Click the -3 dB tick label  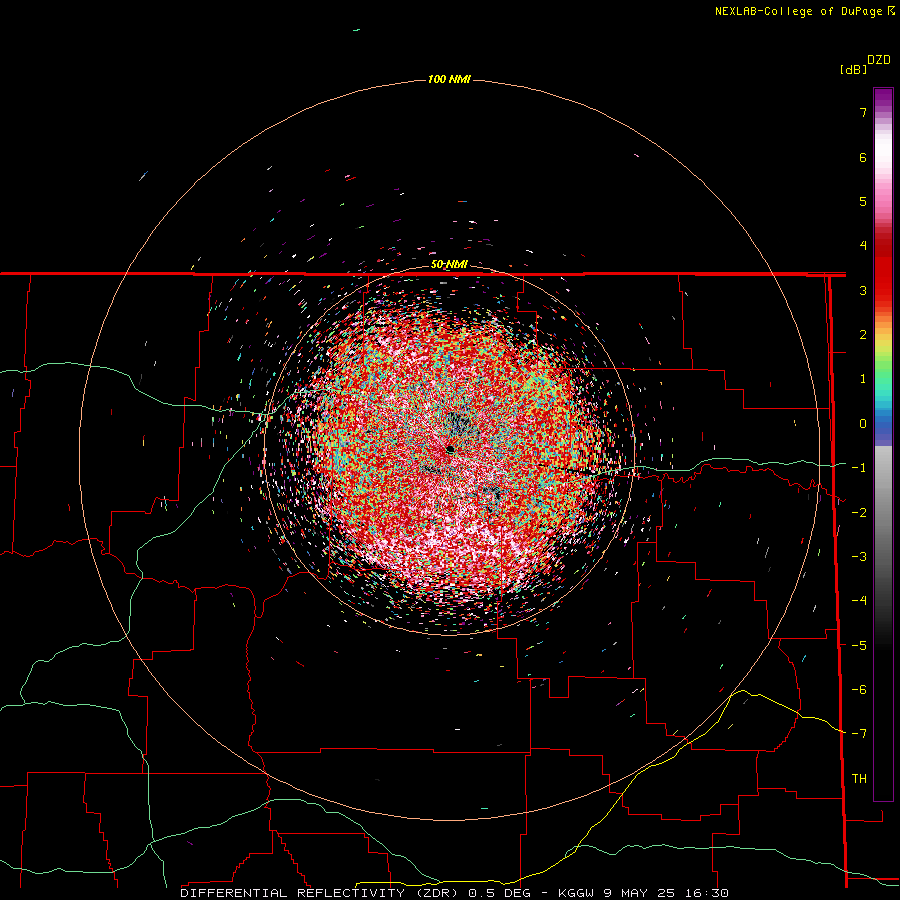tap(859, 556)
